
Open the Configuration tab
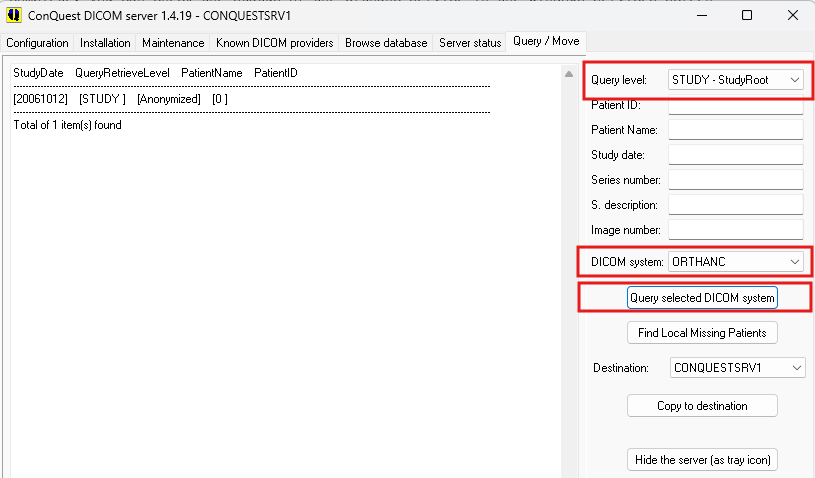(x=38, y=43)
